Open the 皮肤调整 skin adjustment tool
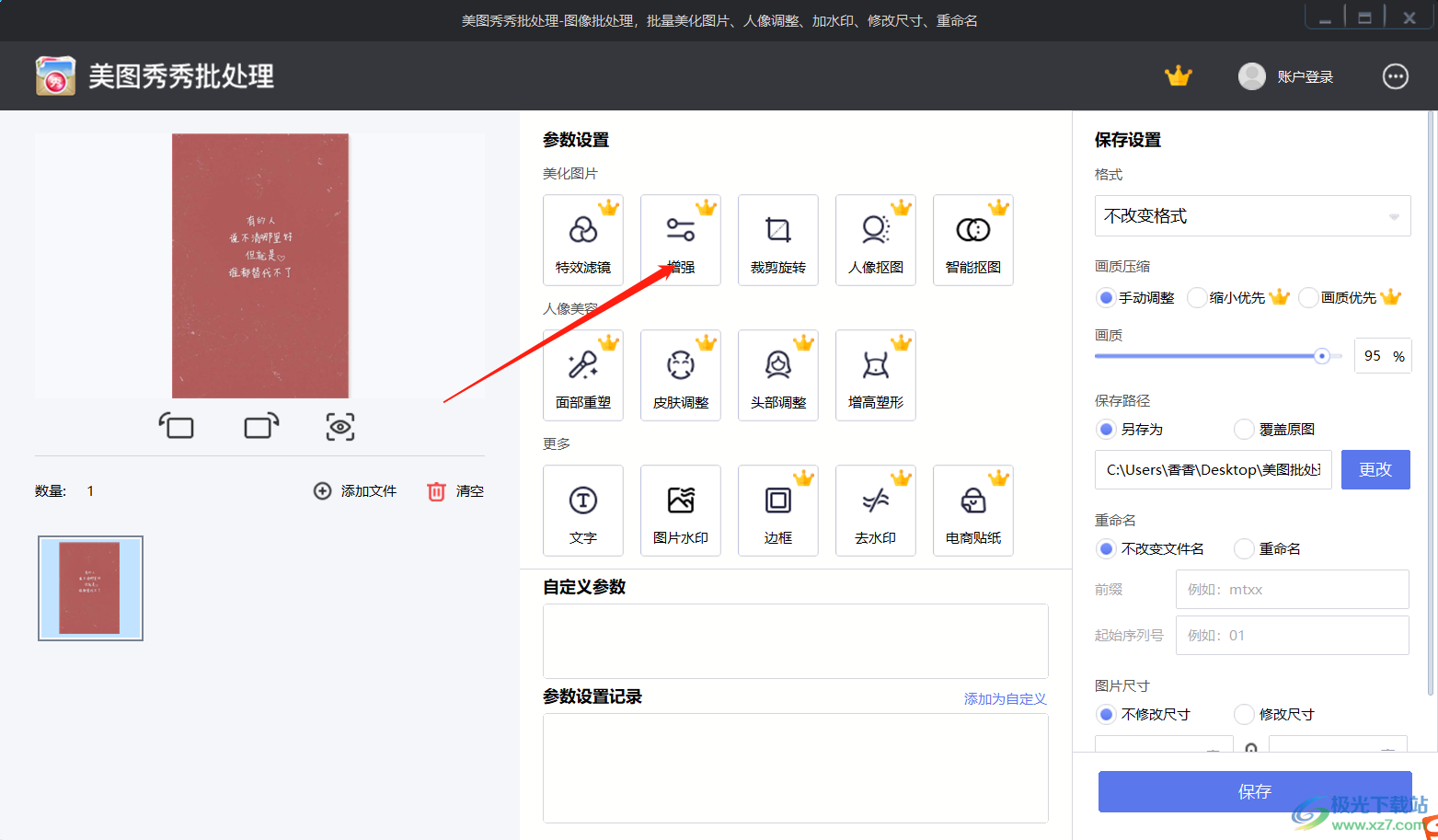This screenshot has height=840, width=1438. click(681, 375)
